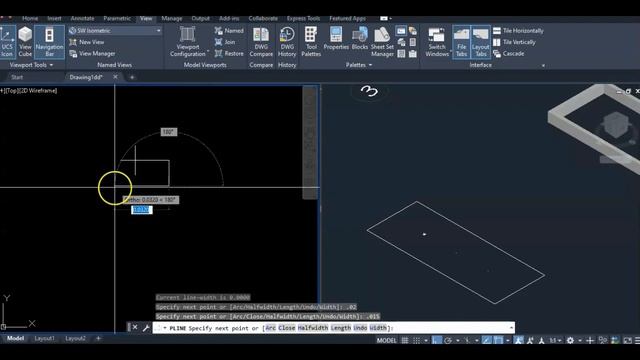Open new drawing tab with plus icon

click(132, 77)
